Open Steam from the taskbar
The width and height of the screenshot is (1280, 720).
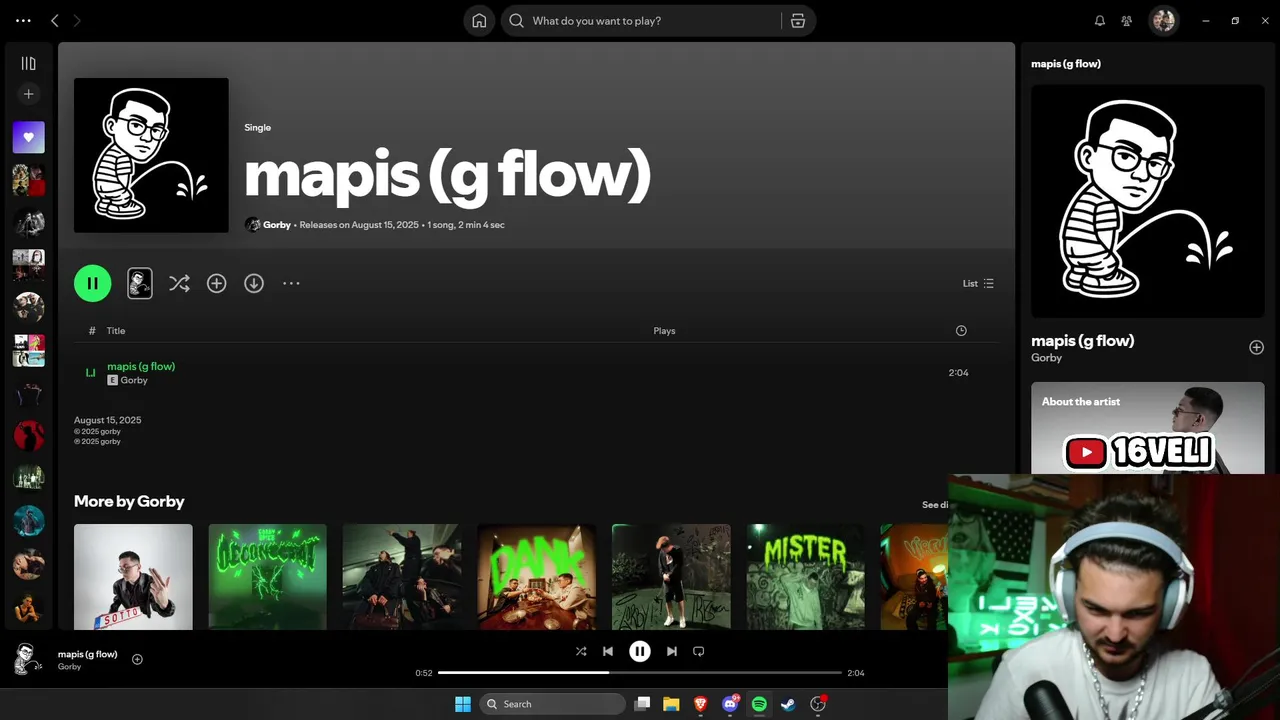(788, 704)
